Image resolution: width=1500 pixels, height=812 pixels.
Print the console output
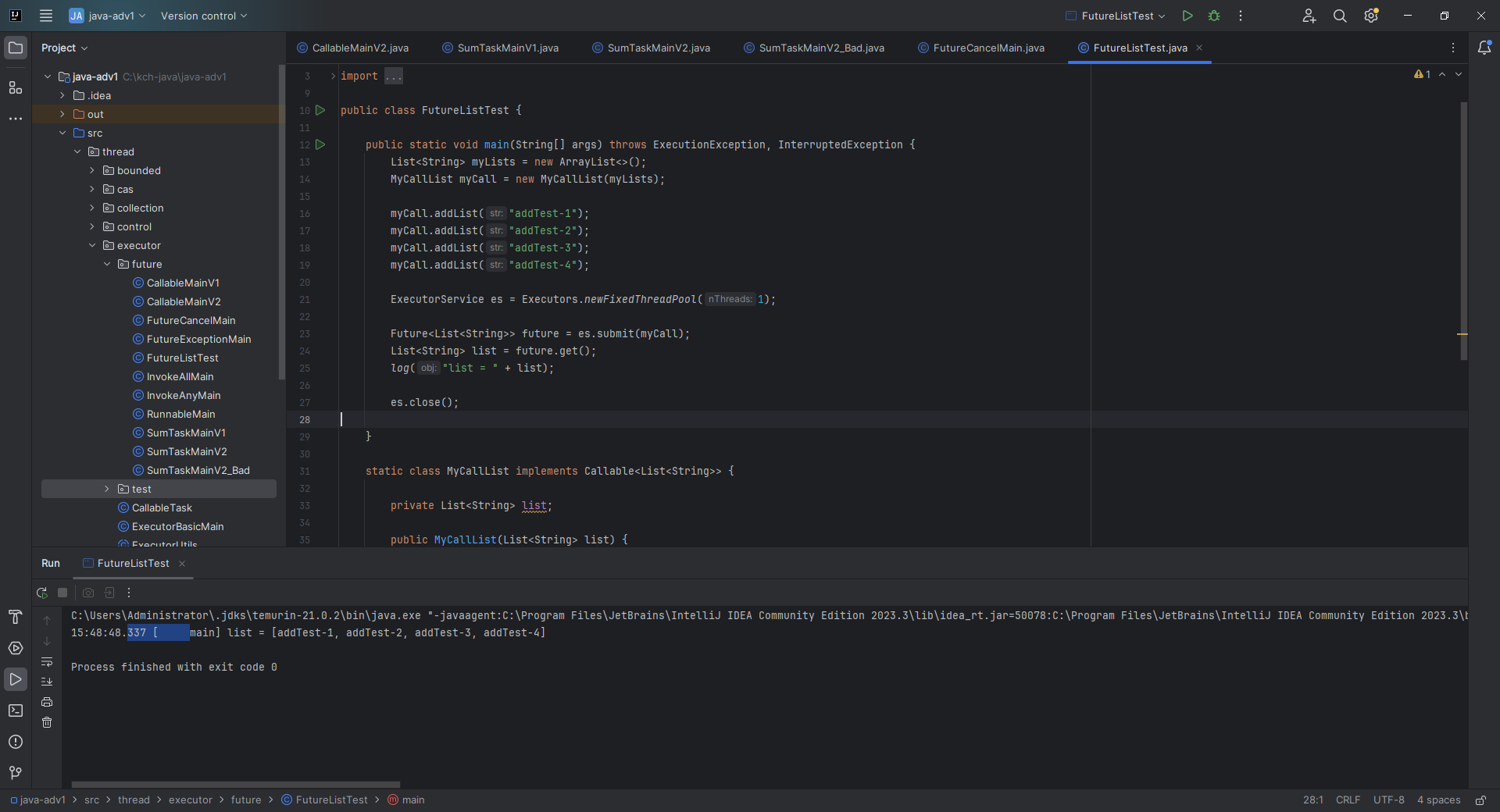(47, 702)
